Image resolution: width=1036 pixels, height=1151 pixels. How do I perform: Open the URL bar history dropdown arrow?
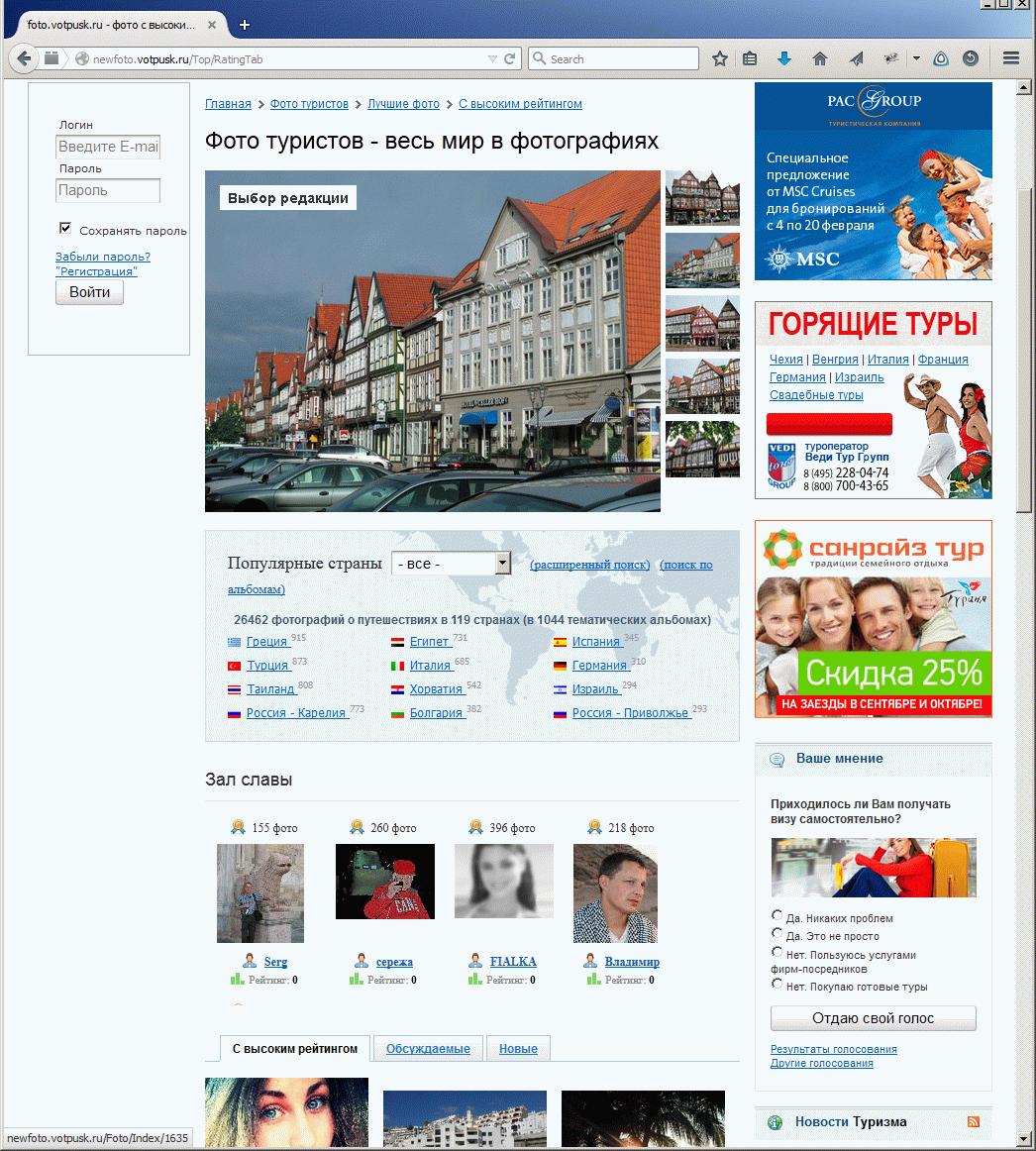[492, 58]
